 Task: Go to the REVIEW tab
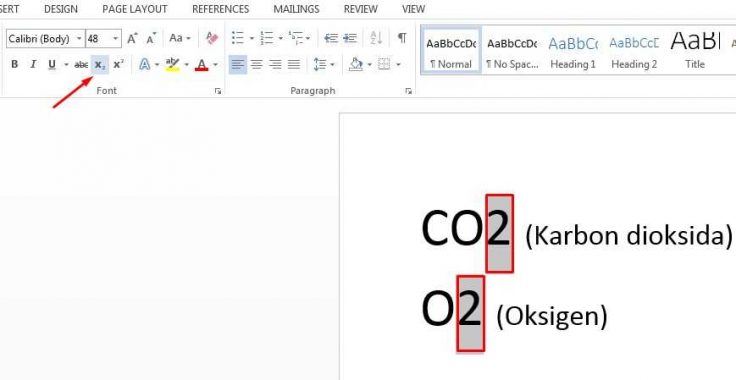coord(360,9)
